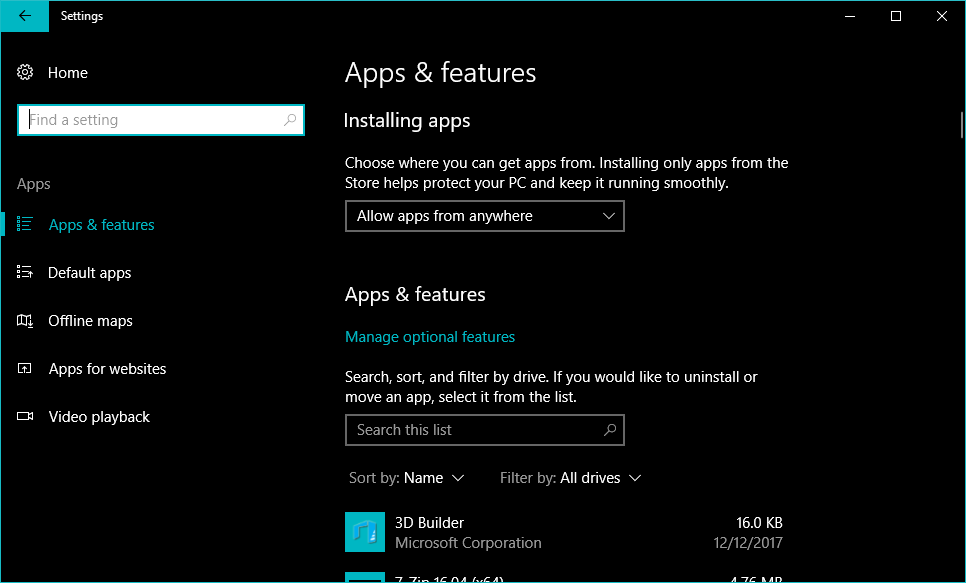Click the vertical scrollbar thumb
The image size is (966, 583).
[x=960, y=125]
